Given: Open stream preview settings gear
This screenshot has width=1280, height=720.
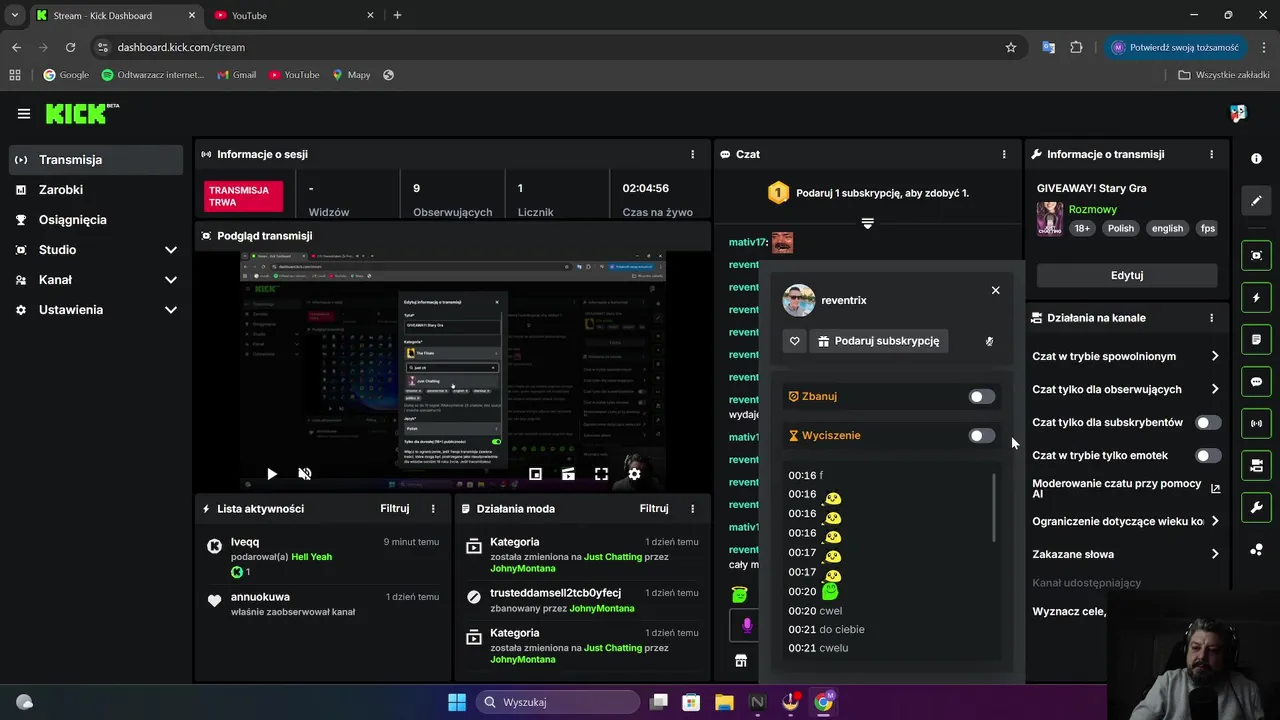Looking at the screenshot, I should click(634, 474).
